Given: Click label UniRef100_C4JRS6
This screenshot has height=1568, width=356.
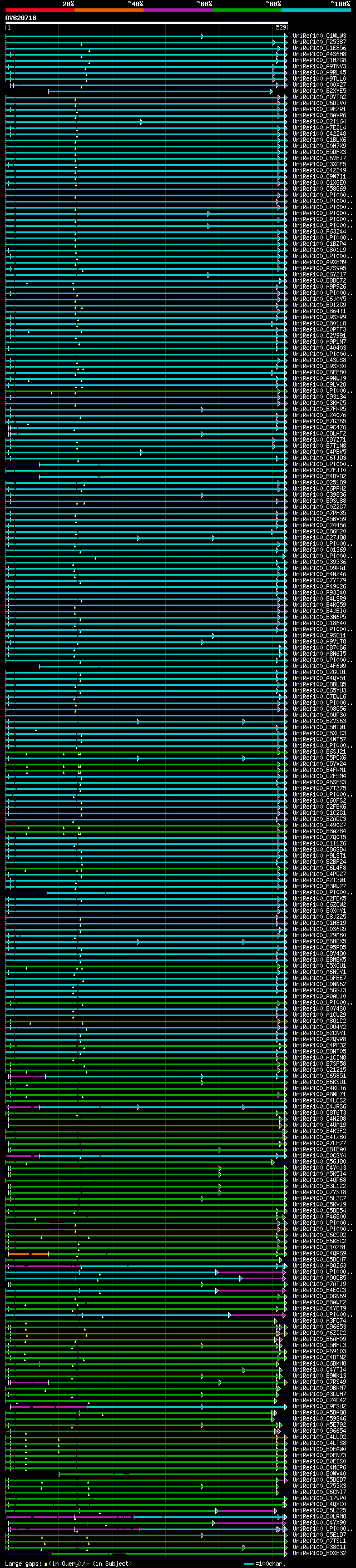Looking at the screenshot, I should [319, 1106].
